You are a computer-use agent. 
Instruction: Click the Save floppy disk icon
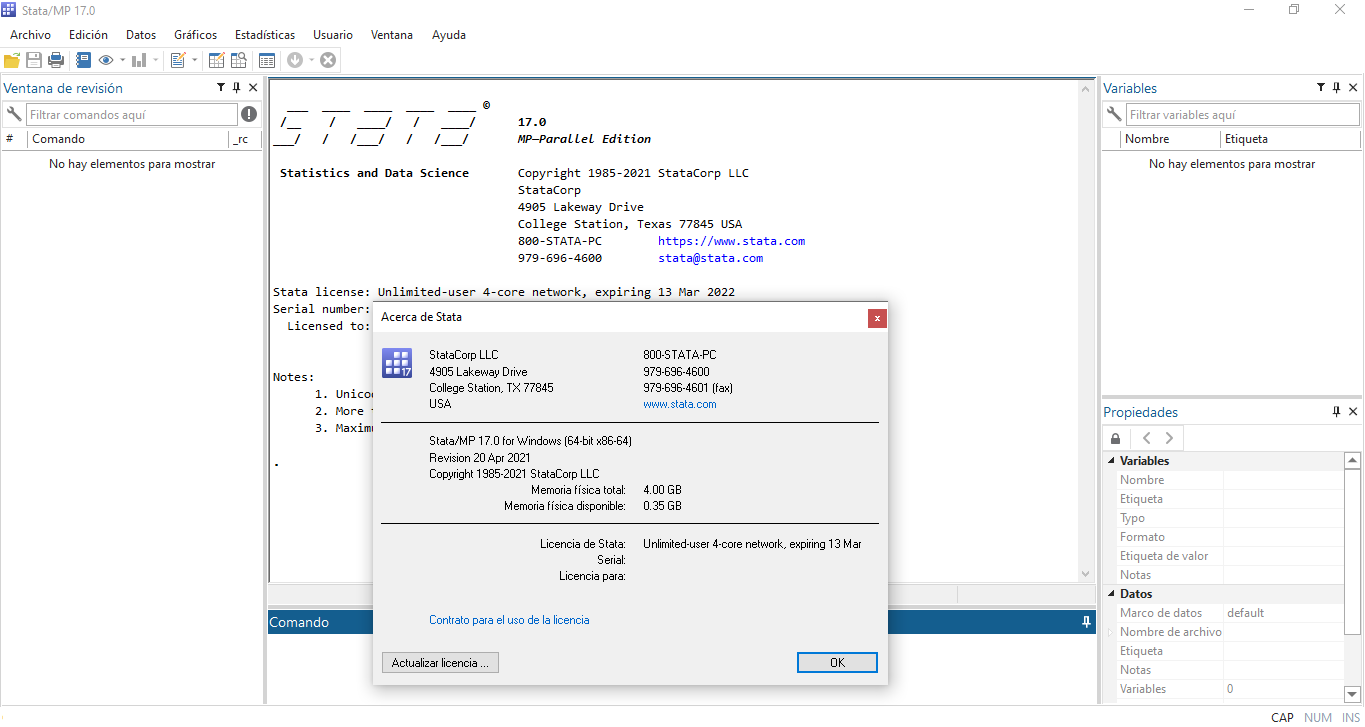pyautogui.click(x=34, y=60)
